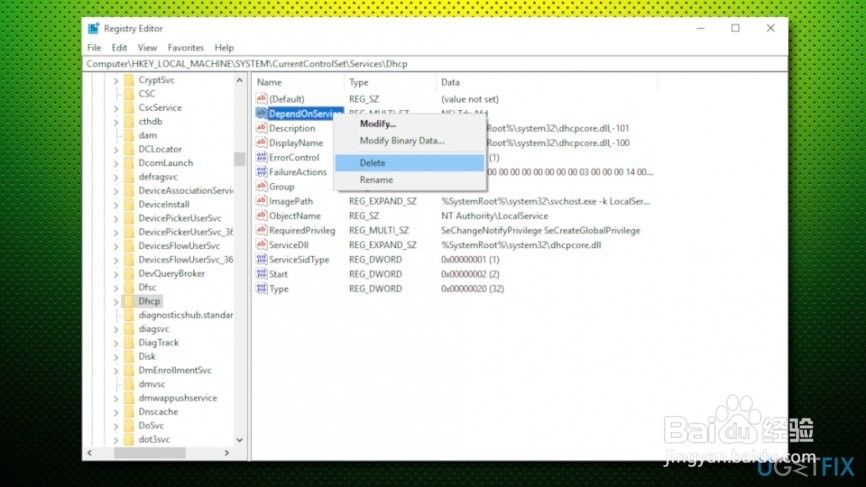Click the NT Authority\LocalService data cell

click(x=494, y=216)
